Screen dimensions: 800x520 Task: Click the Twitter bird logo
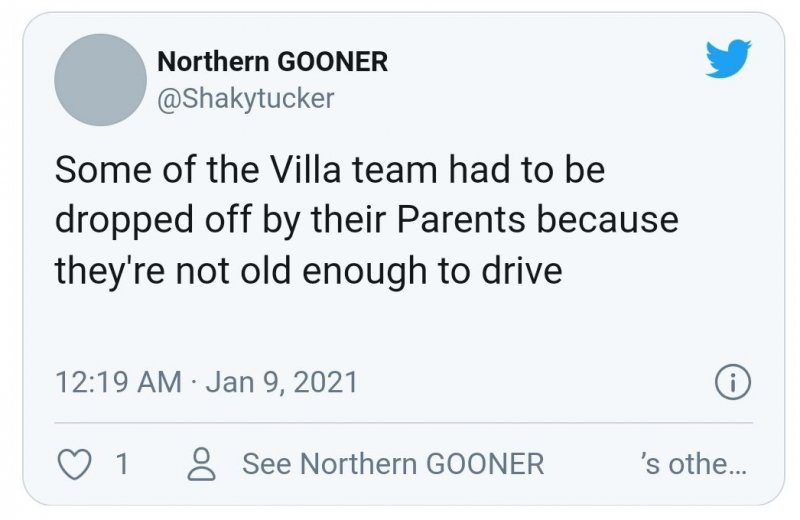pyautogui.click(x=727, y=61)
